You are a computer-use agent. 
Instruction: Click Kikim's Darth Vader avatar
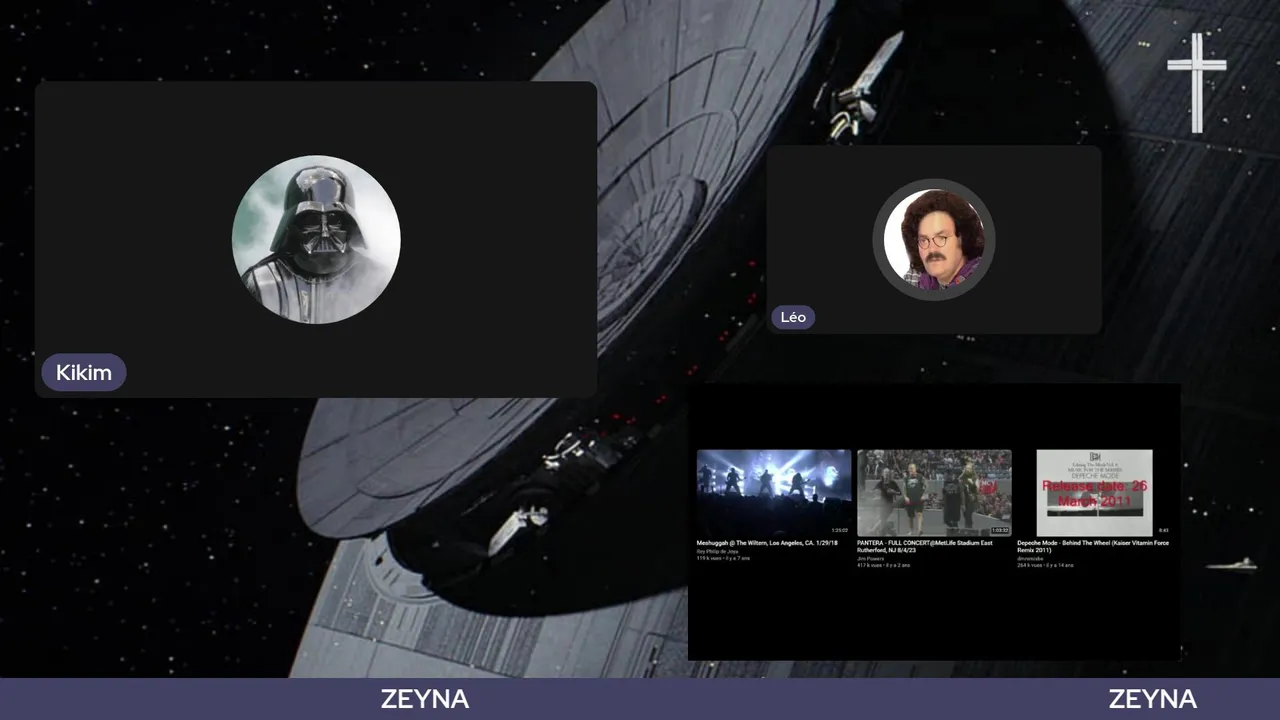coord(316,239)
